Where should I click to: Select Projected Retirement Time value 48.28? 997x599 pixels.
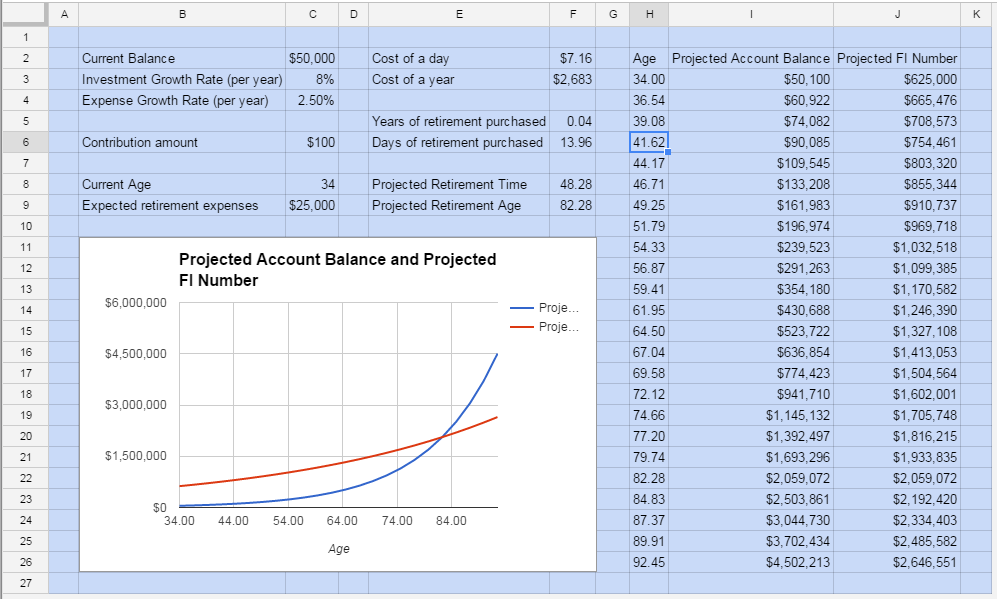pos(572,184)
